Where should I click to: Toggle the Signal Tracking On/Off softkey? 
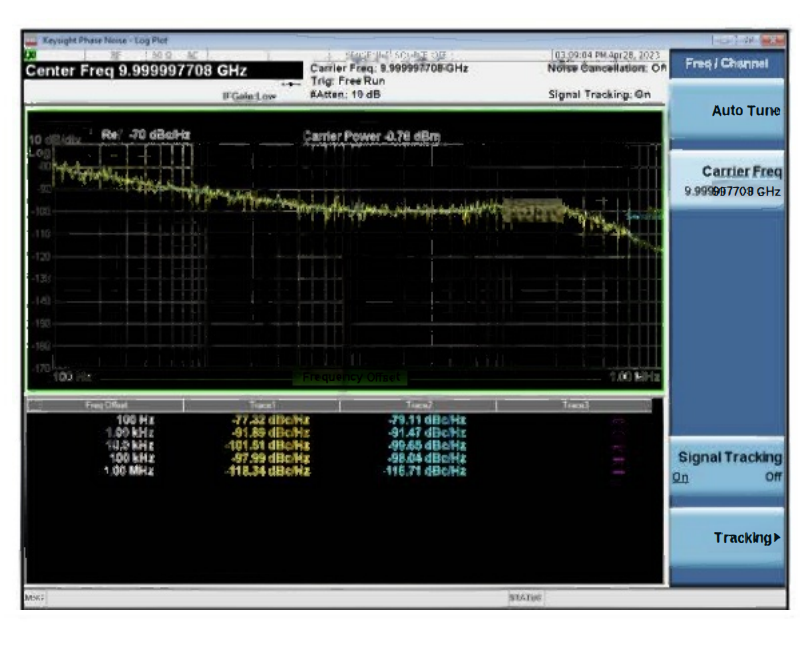pos(727,467)
